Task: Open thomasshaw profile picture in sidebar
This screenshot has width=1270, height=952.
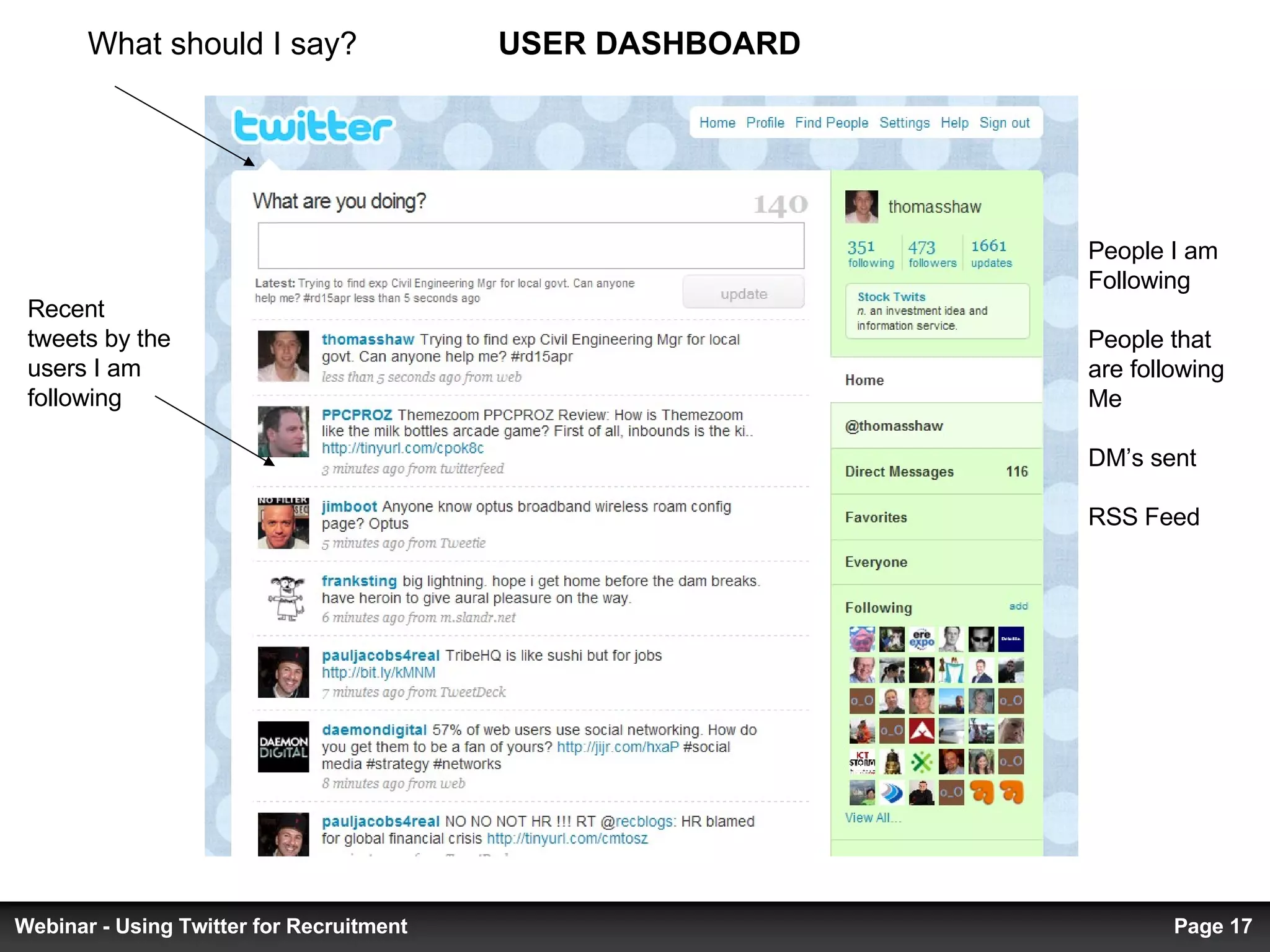Action: point(861,207)
